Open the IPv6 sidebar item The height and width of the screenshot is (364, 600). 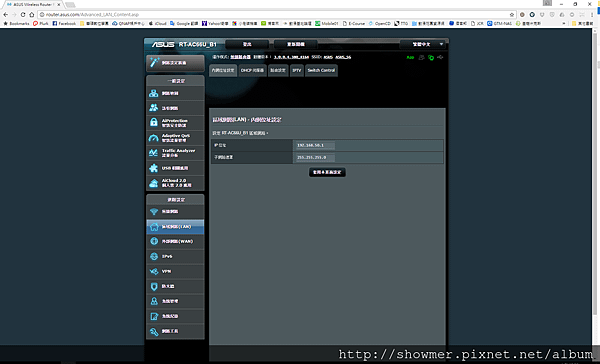tap(175, 256)
